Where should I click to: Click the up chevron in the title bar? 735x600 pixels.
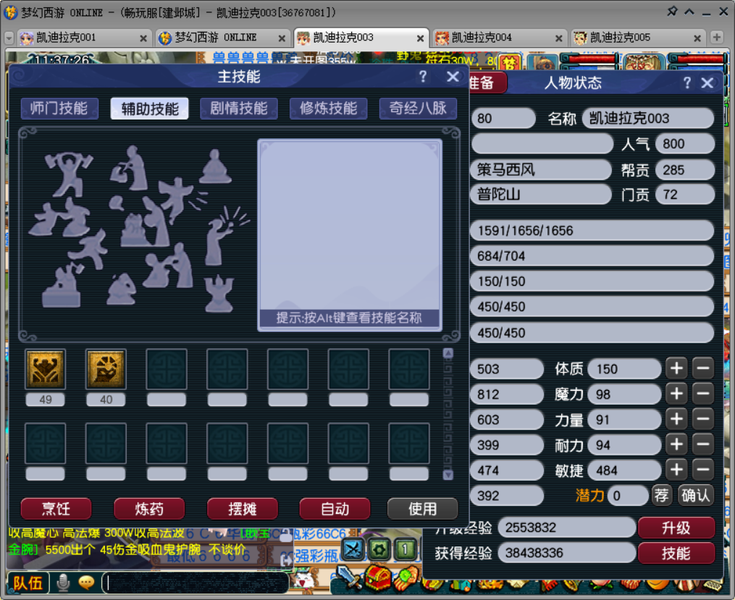[689, 12]
